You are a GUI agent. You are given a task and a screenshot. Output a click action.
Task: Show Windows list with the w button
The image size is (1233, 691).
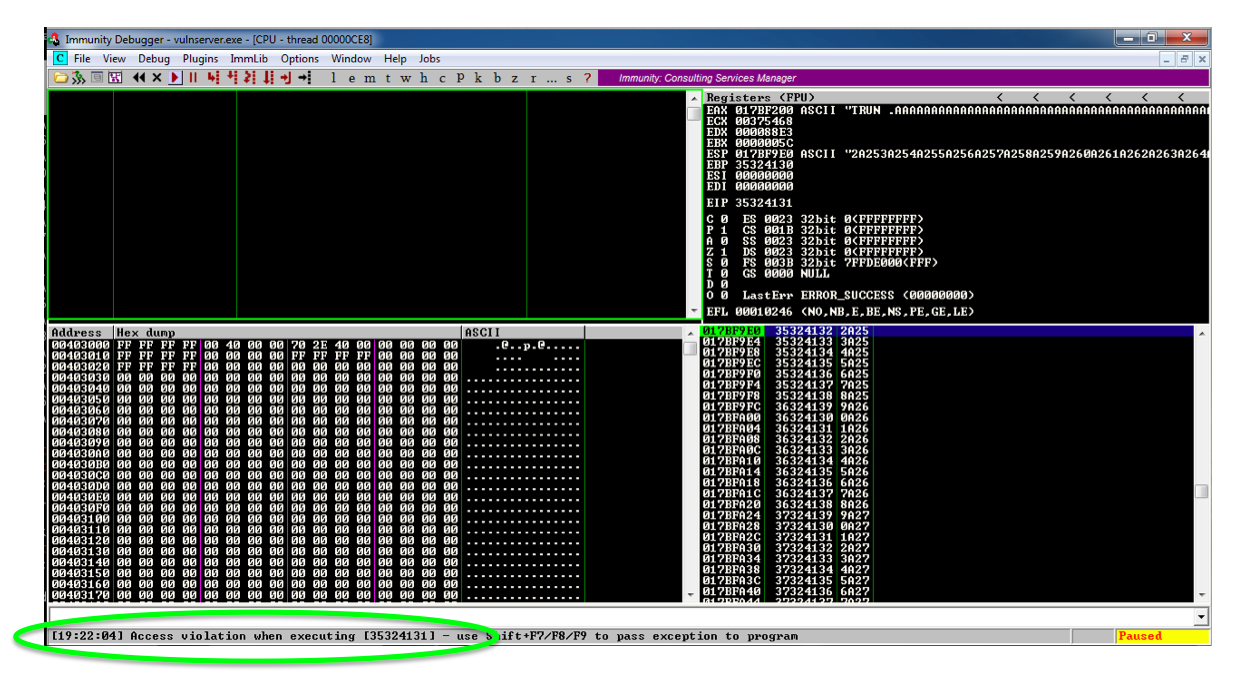click(x=405, y=78)
